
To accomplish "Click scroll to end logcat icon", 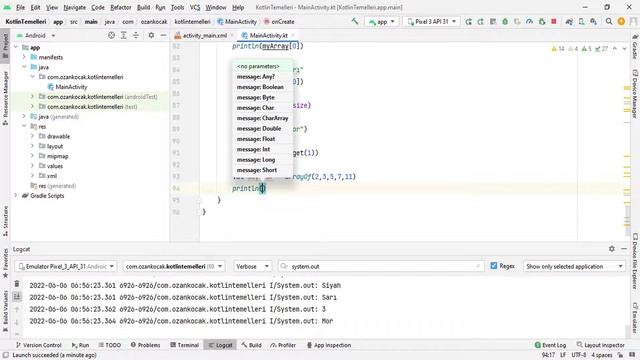I will pyautogui.click(x=17, y=296).
